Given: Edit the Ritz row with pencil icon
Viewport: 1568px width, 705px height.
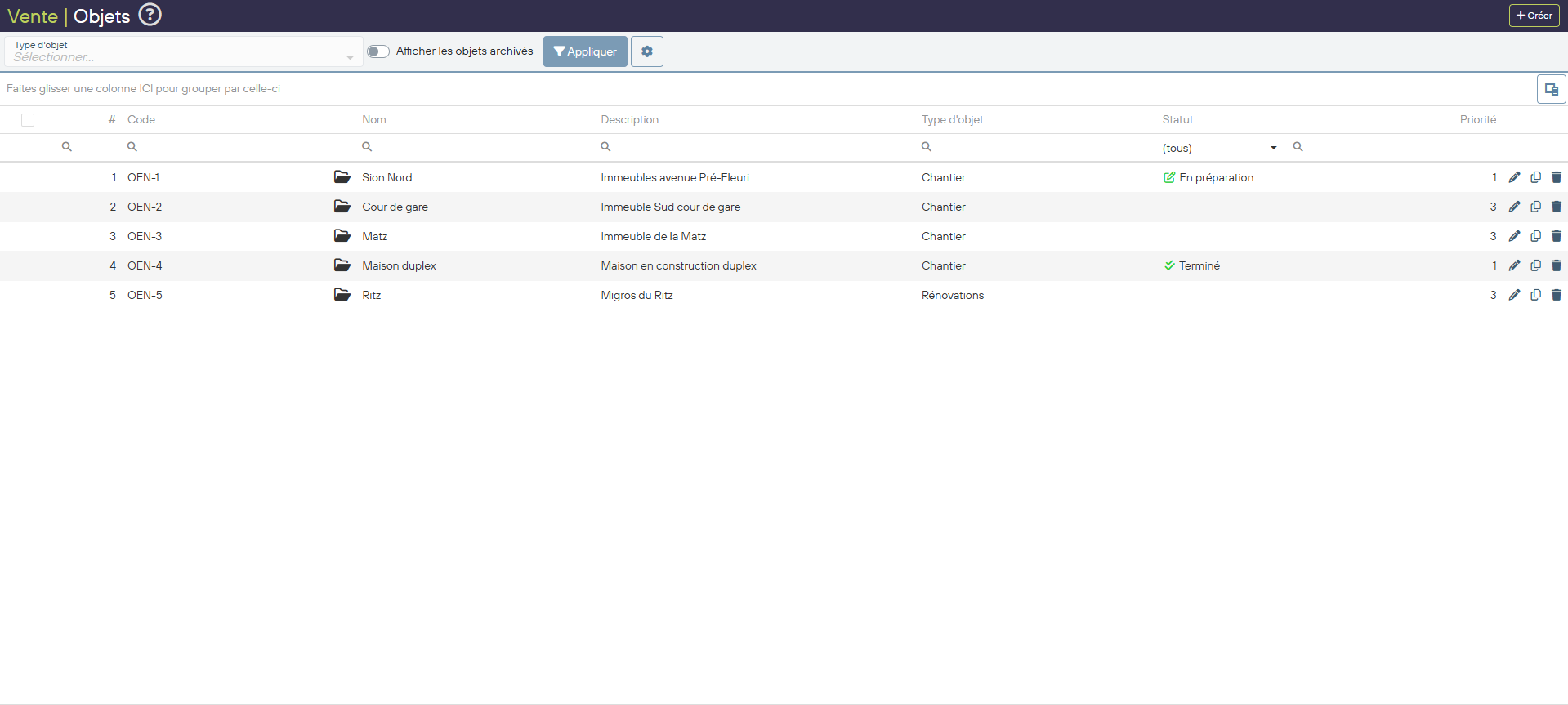Looking at the screenshot, I should (1514, 295).
